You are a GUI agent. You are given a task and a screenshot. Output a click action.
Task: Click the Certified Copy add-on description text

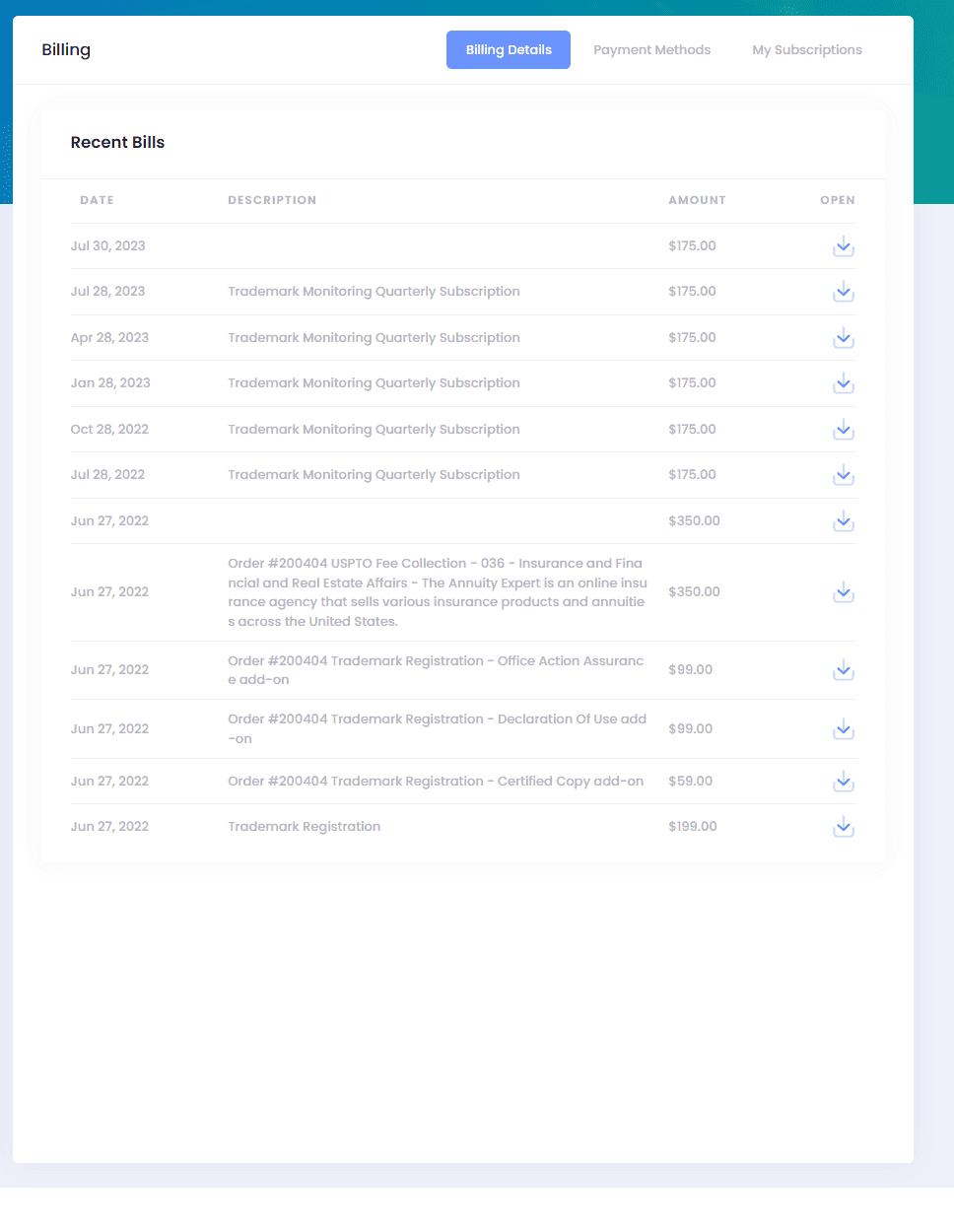pos(436,782)
